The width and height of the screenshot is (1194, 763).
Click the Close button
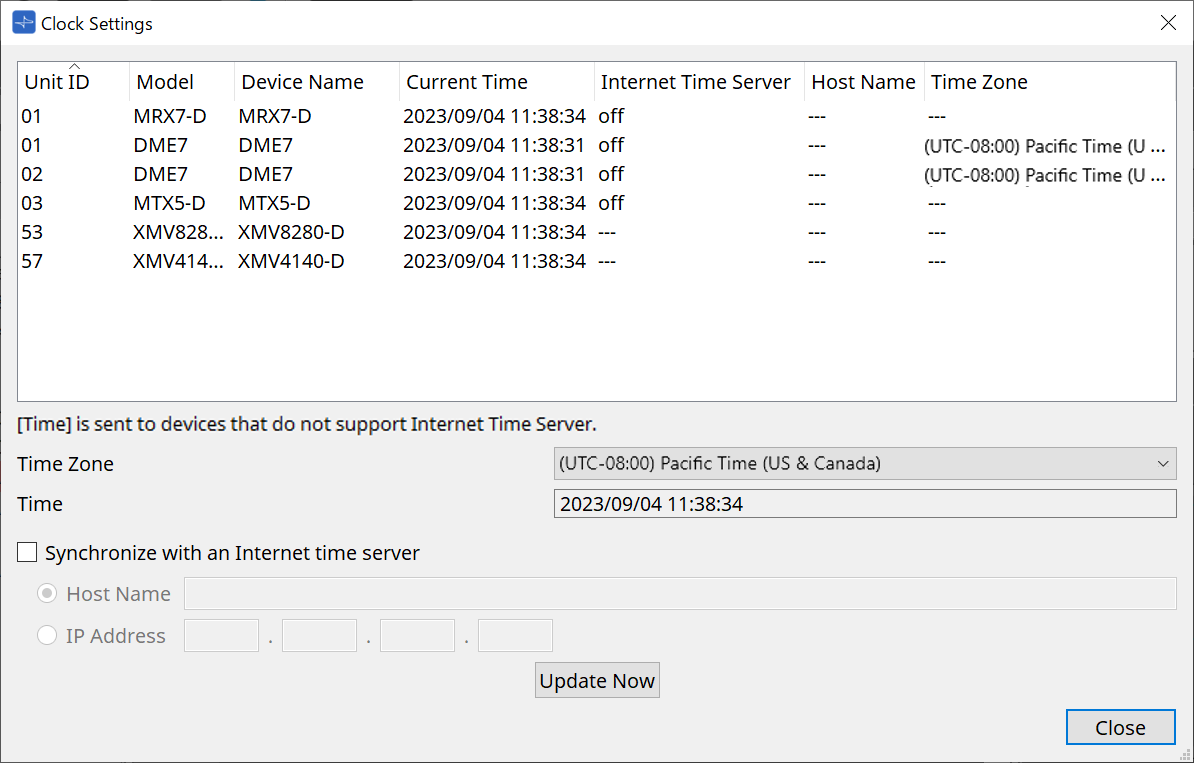pos(1120,728)
